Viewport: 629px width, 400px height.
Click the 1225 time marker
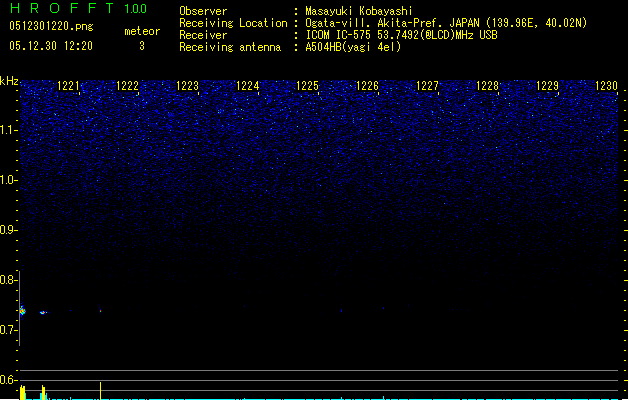click(307, 86)
